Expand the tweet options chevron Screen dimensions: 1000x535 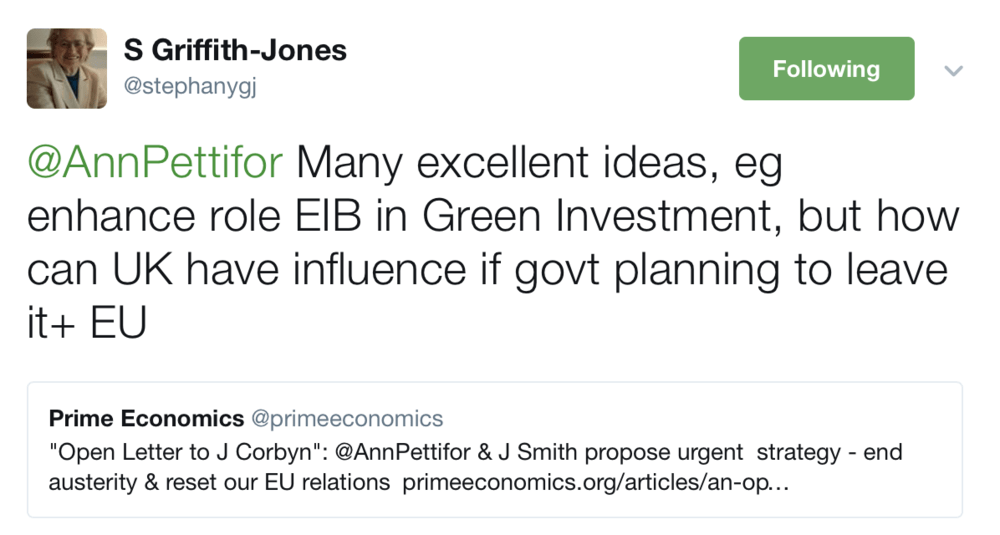tap(954, 71)
